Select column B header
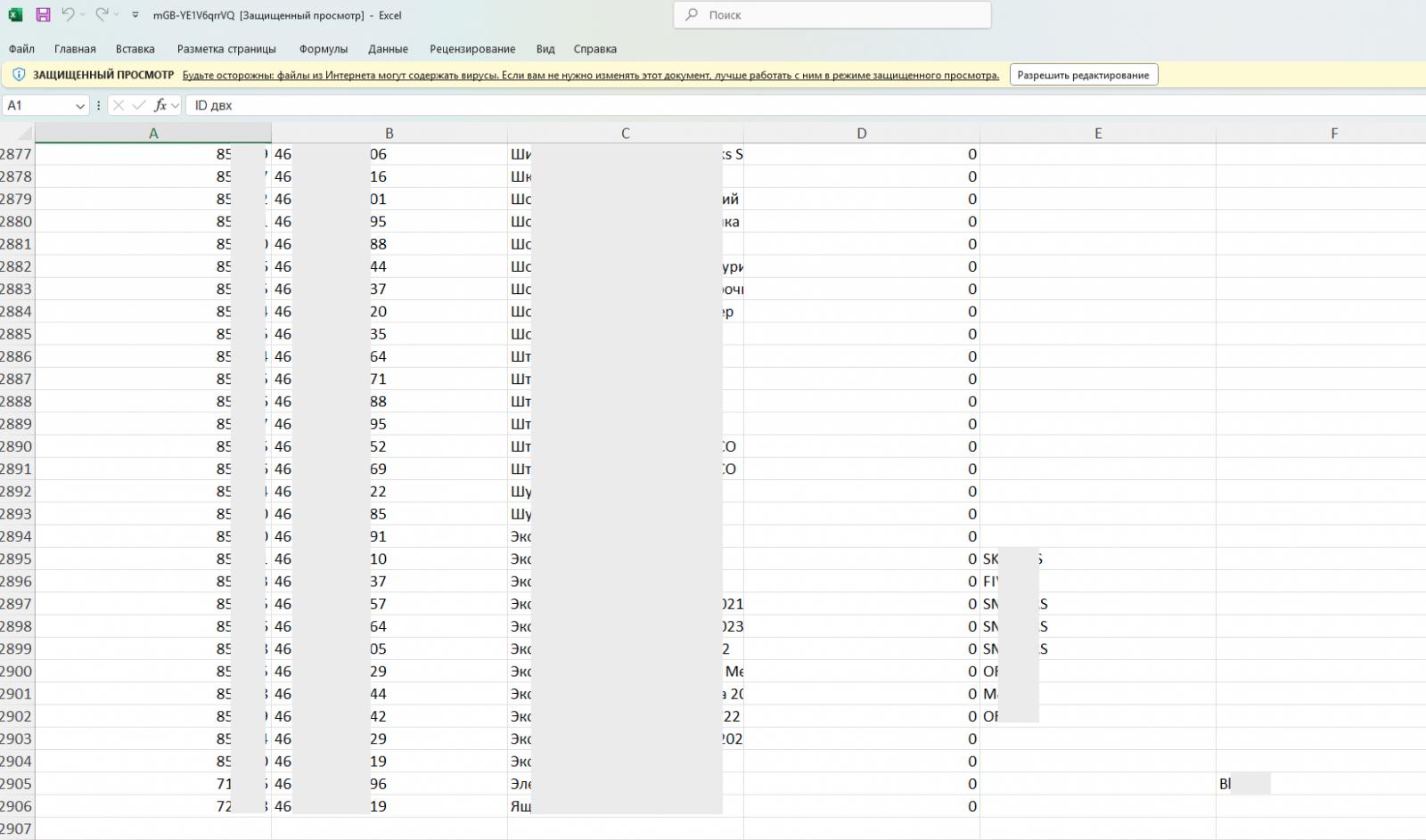The width and height of the screenshot is (1426, 840). pyautogui.click(x=389, y=133)
